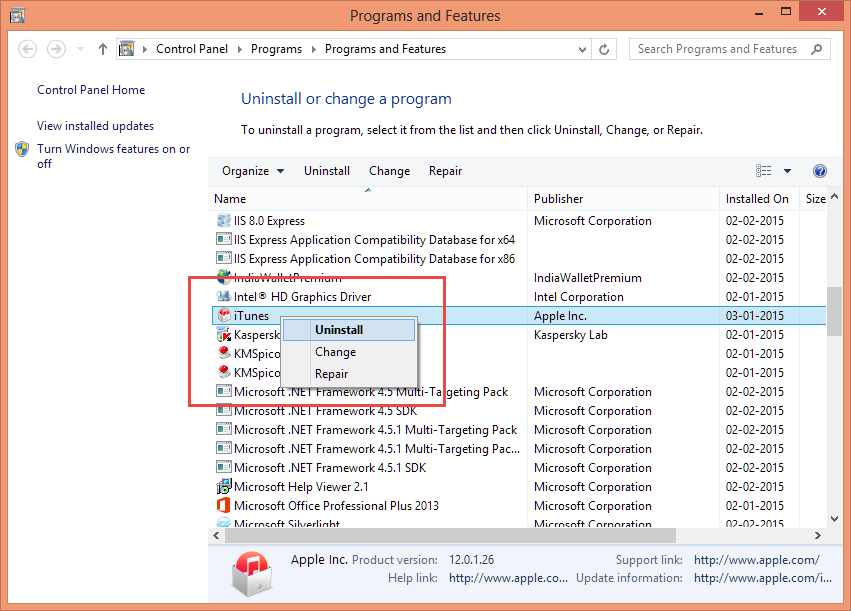
Task: Open the recent locations dropdown arrow
Action: pos(80,49)
